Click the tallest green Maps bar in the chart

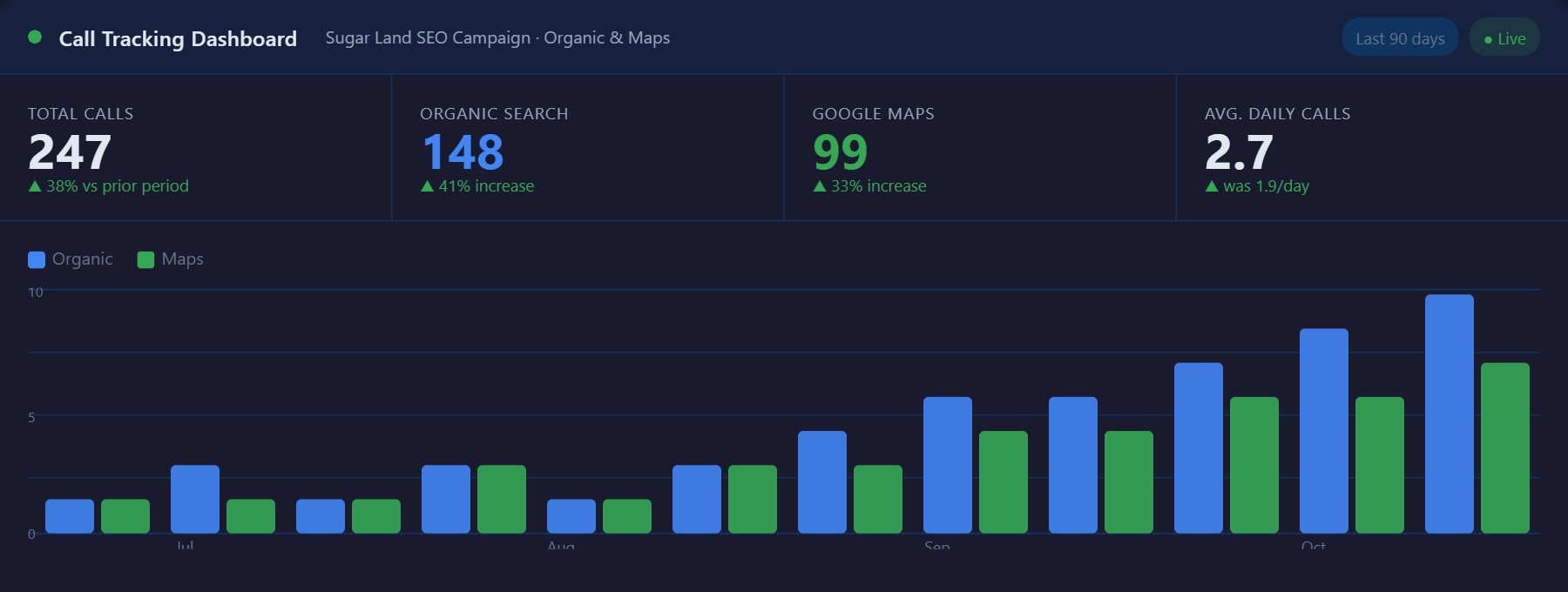(1505, 447)
